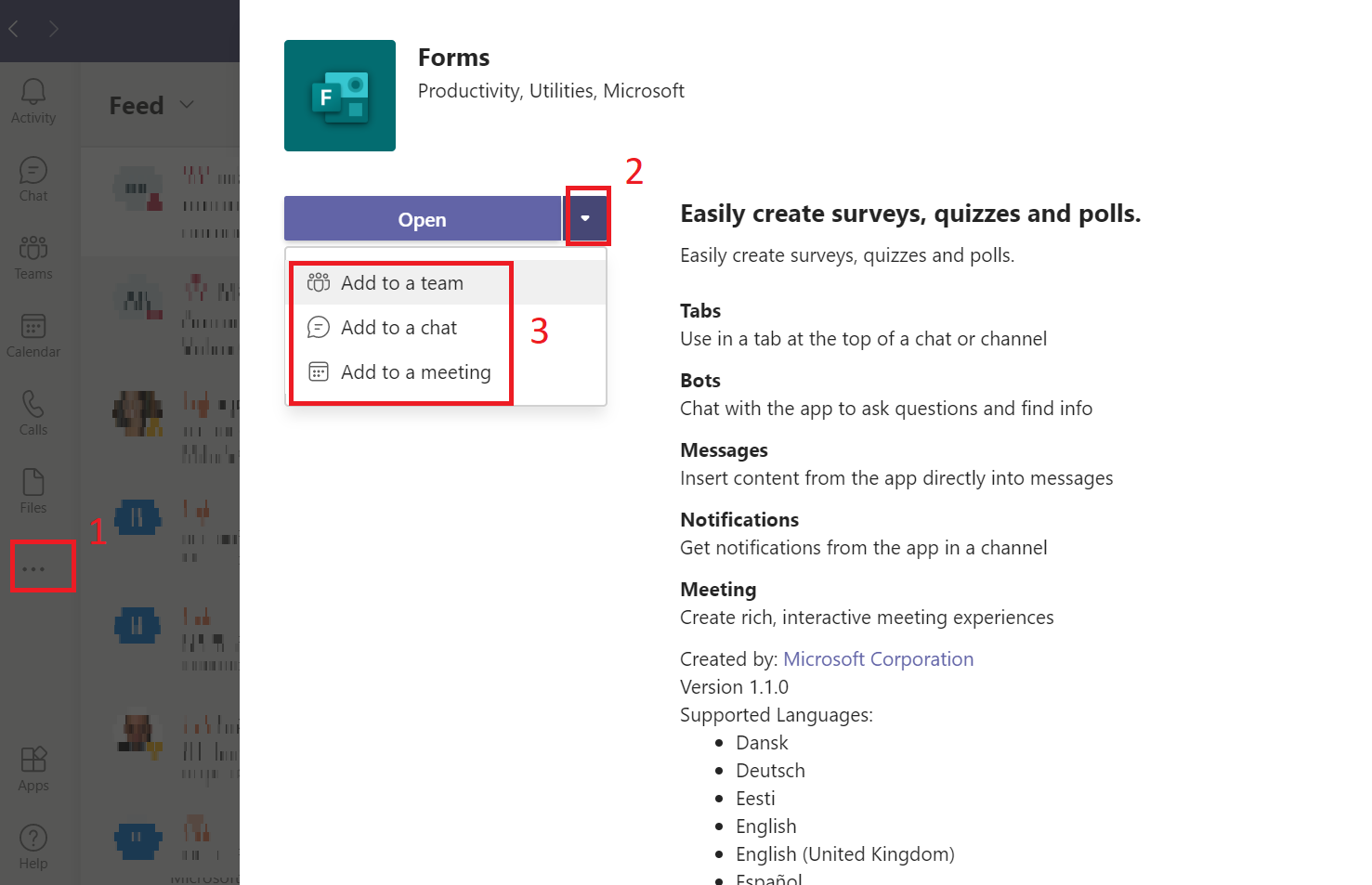Open the Teams section
This screenshot has width=1372, height=885.
point(33,257)
